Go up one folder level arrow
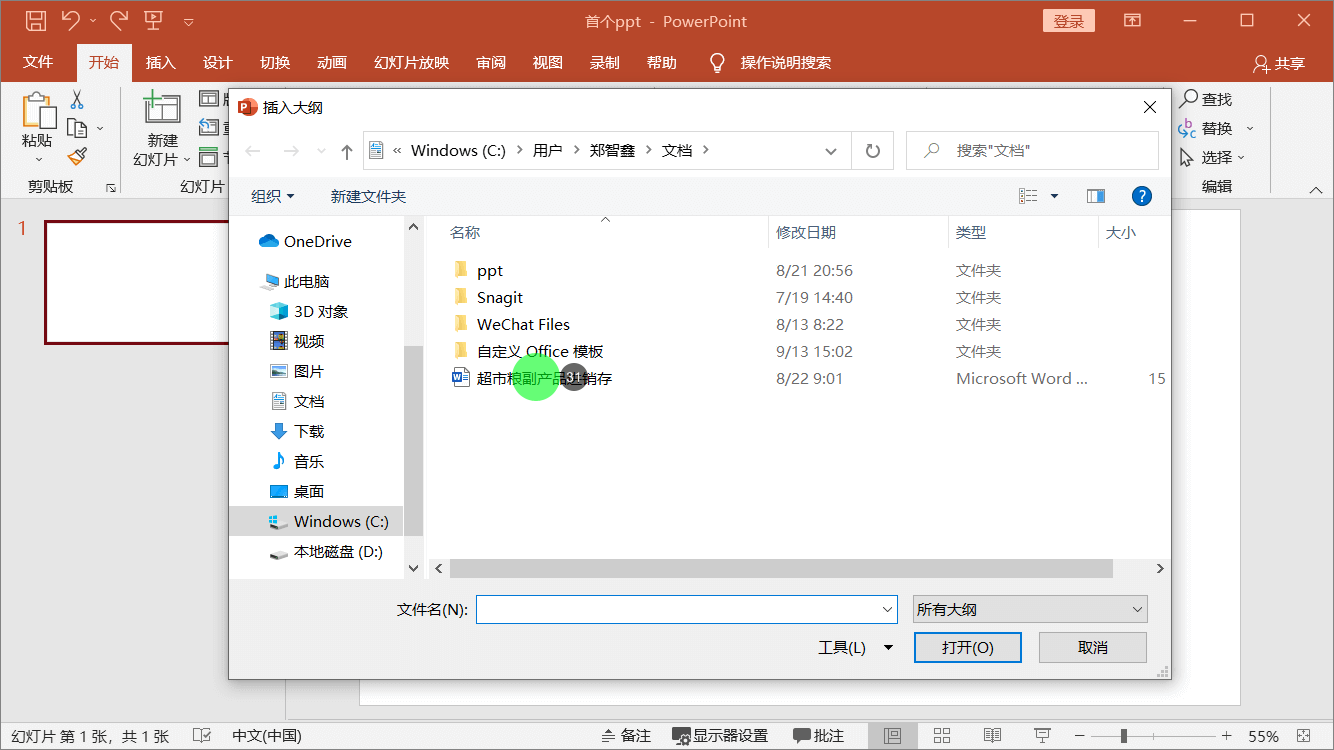Image resolution: width=1334 pixels, height=750 pixels. coord(347,151)
